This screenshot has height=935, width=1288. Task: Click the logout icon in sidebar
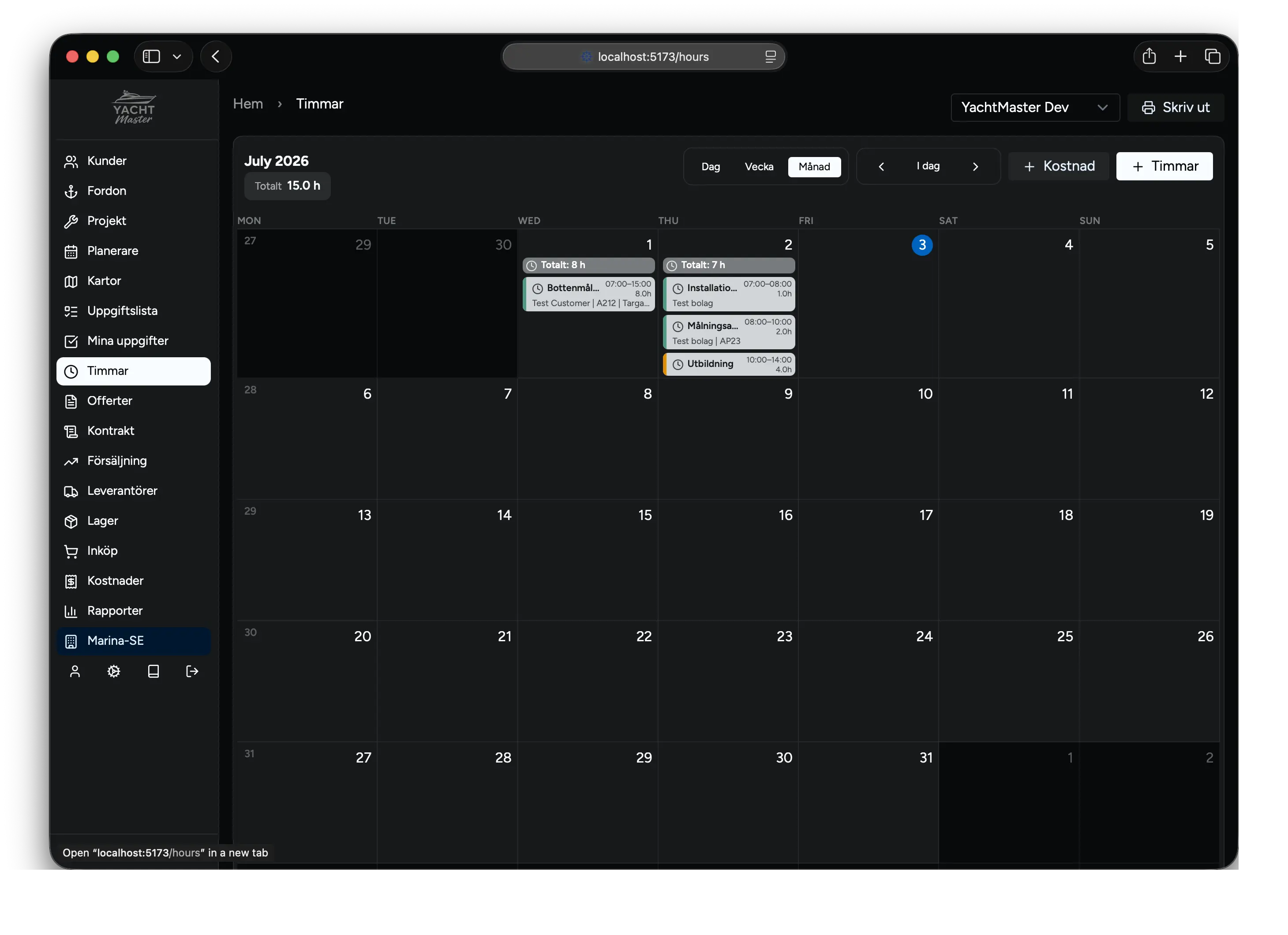point(192,672)
